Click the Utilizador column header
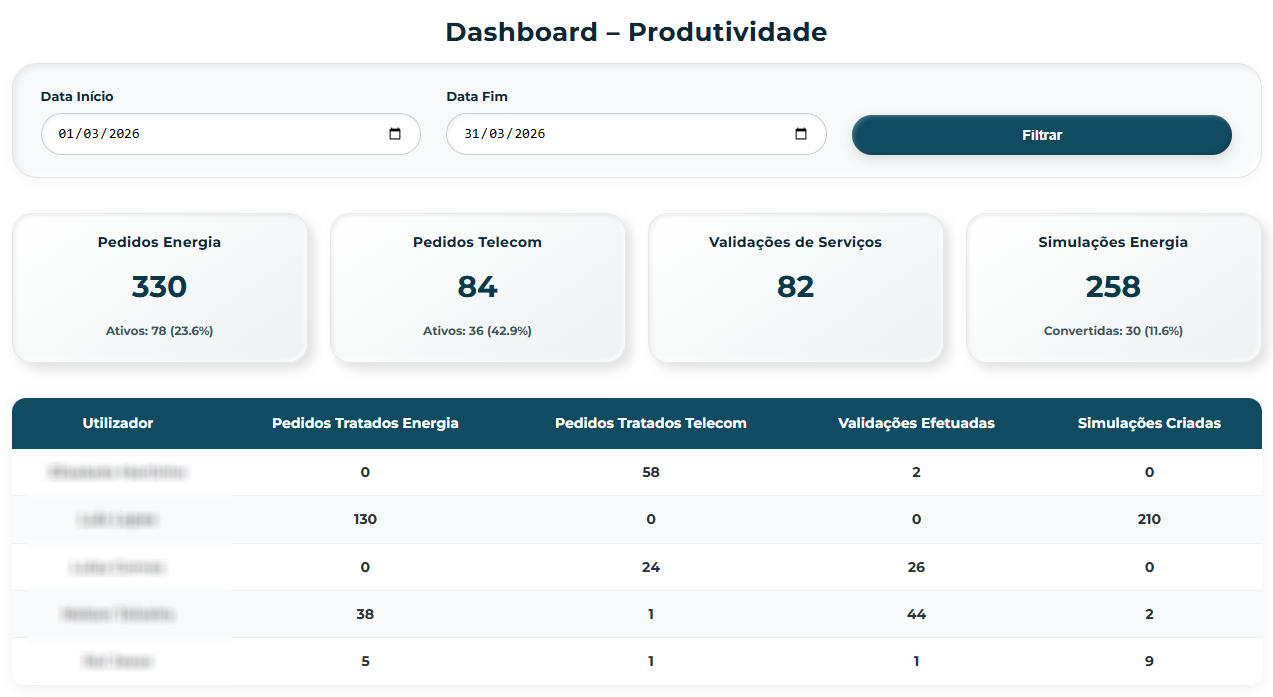This screenshot has width=1273, height=697. tap(118, 423)
